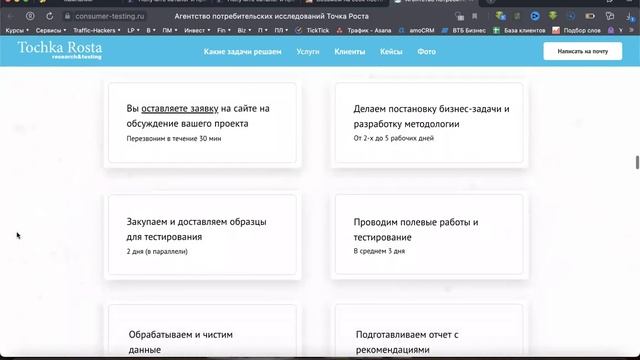
Task: Click the Написать на почту button
Action: click(582, 51)
